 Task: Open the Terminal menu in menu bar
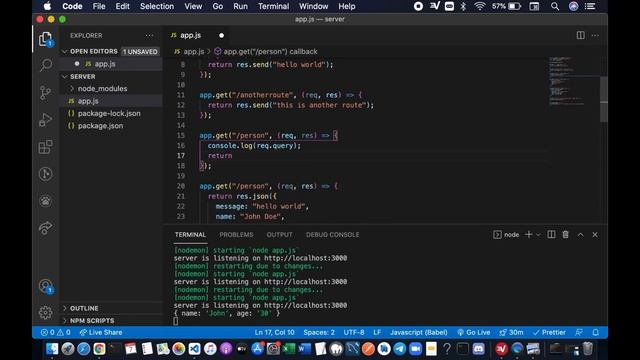(273, 6)
